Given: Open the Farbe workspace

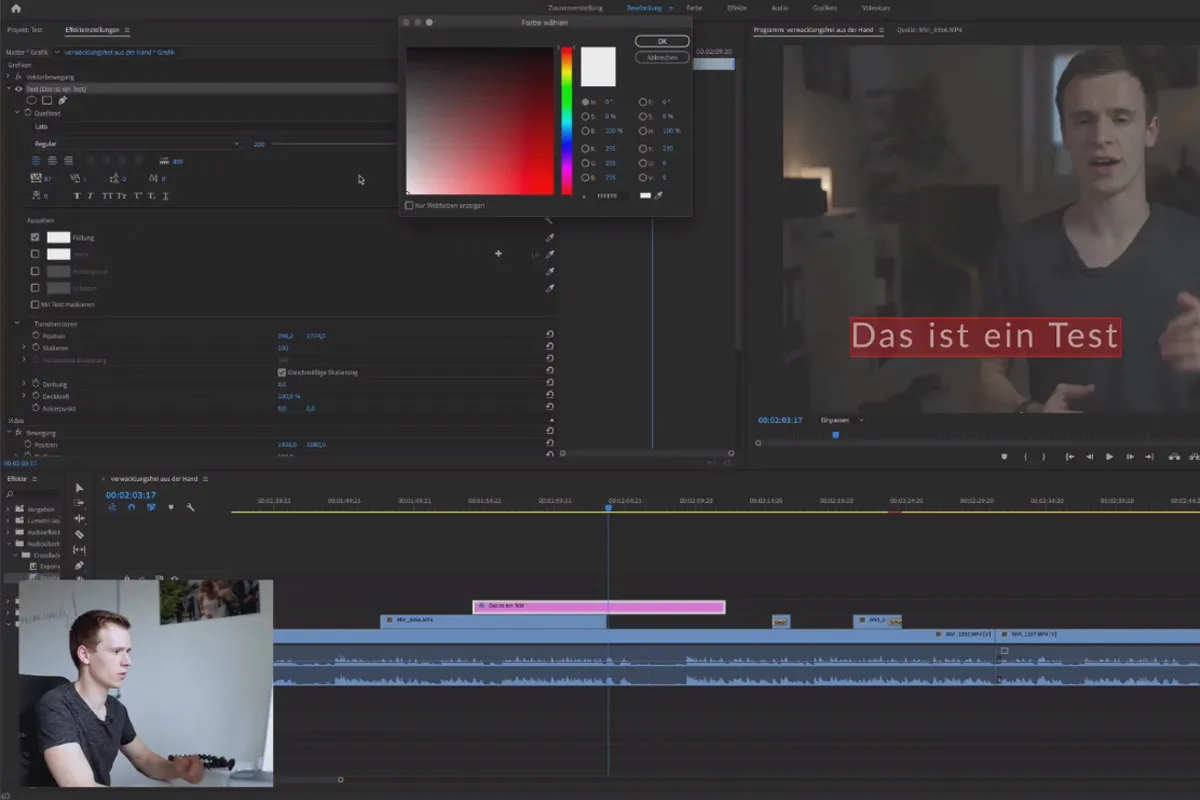Looking at the screenshot, I should (694, 7).
